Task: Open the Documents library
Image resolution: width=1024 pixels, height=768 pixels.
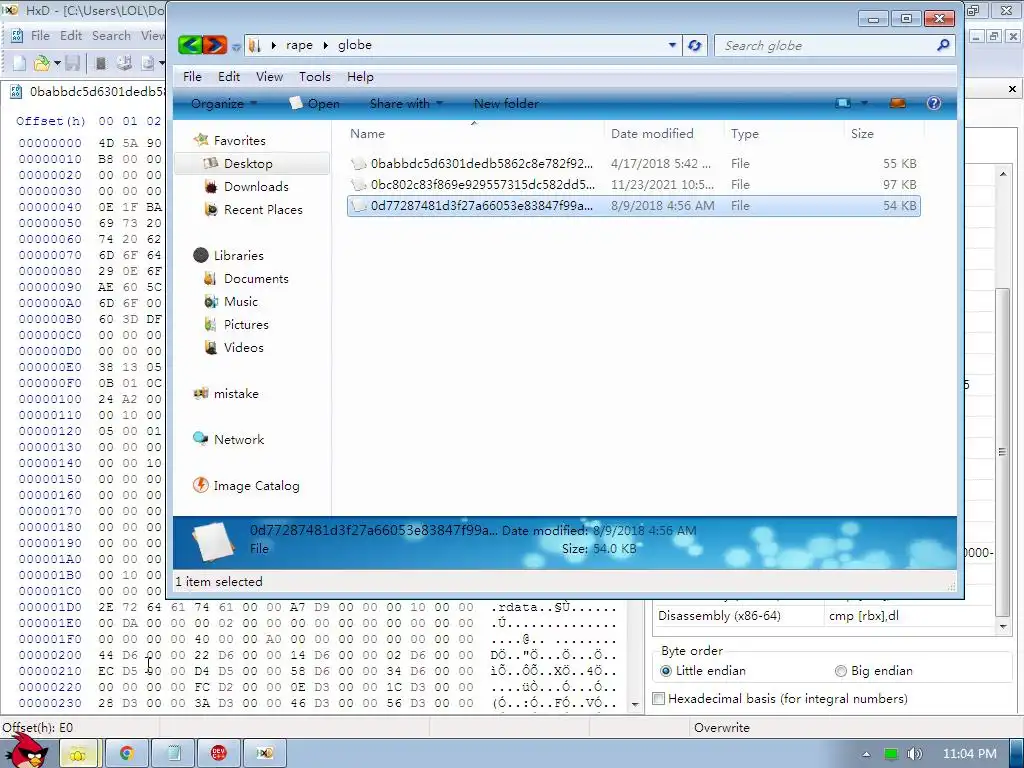Action: pyautogui.click(x=256, y=279)
